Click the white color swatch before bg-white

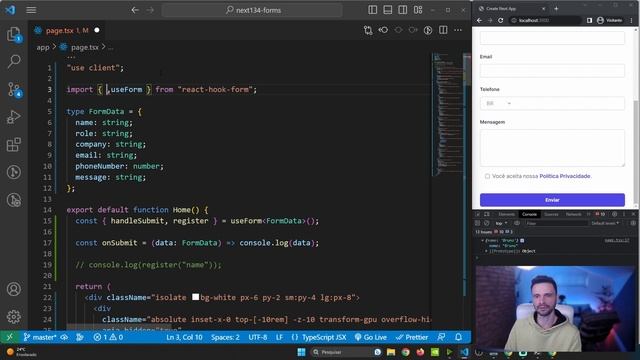coord(196,297)
